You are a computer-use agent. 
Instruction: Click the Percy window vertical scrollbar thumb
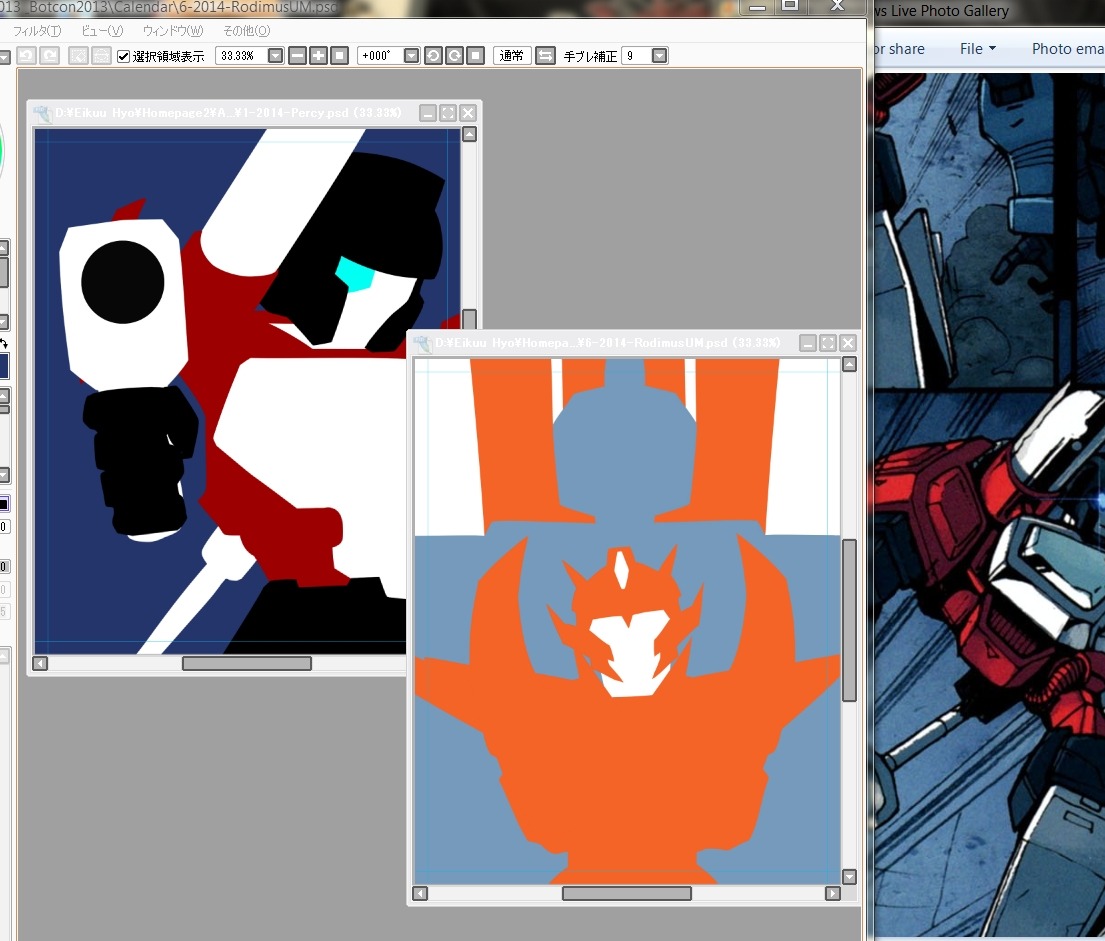469,319
